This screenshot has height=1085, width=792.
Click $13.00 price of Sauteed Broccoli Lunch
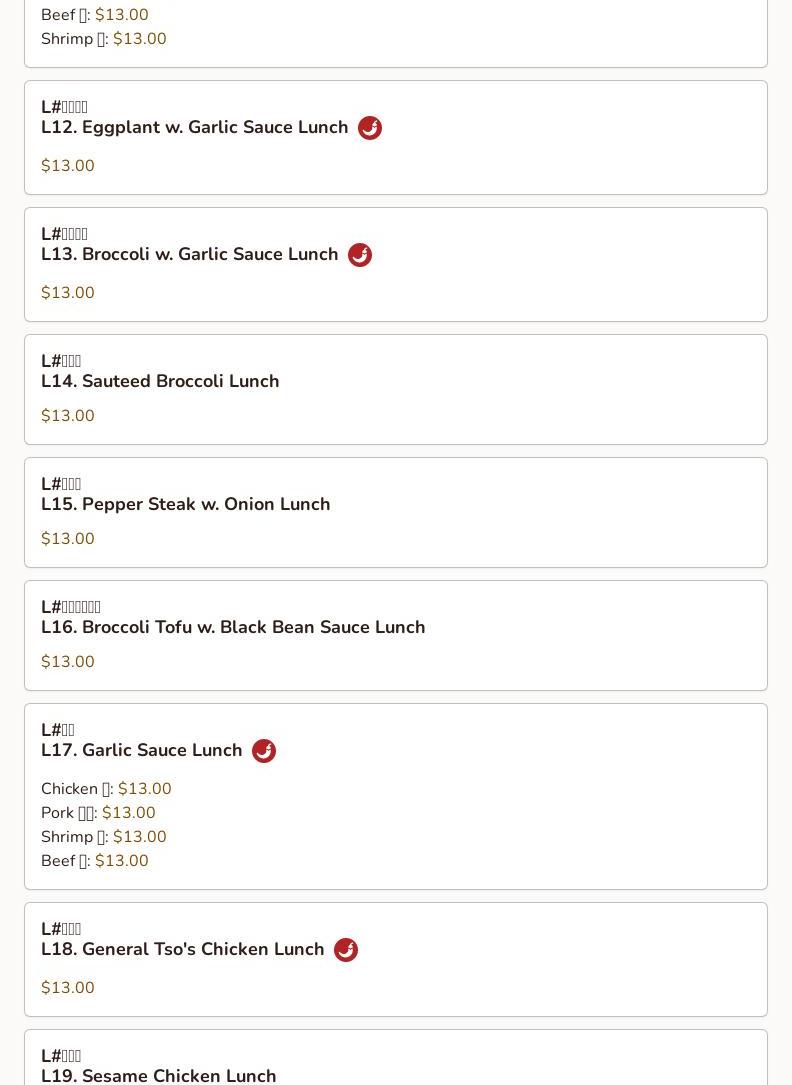point(68,416)
